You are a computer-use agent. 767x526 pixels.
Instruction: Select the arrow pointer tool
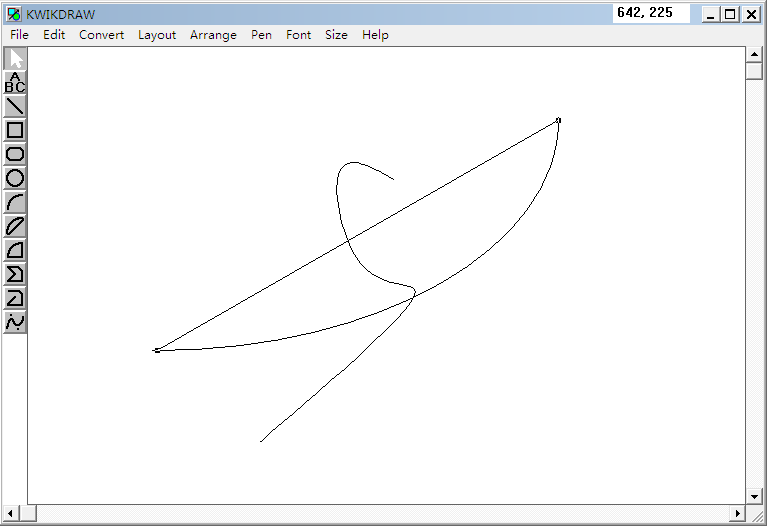(x=15, y=58)
